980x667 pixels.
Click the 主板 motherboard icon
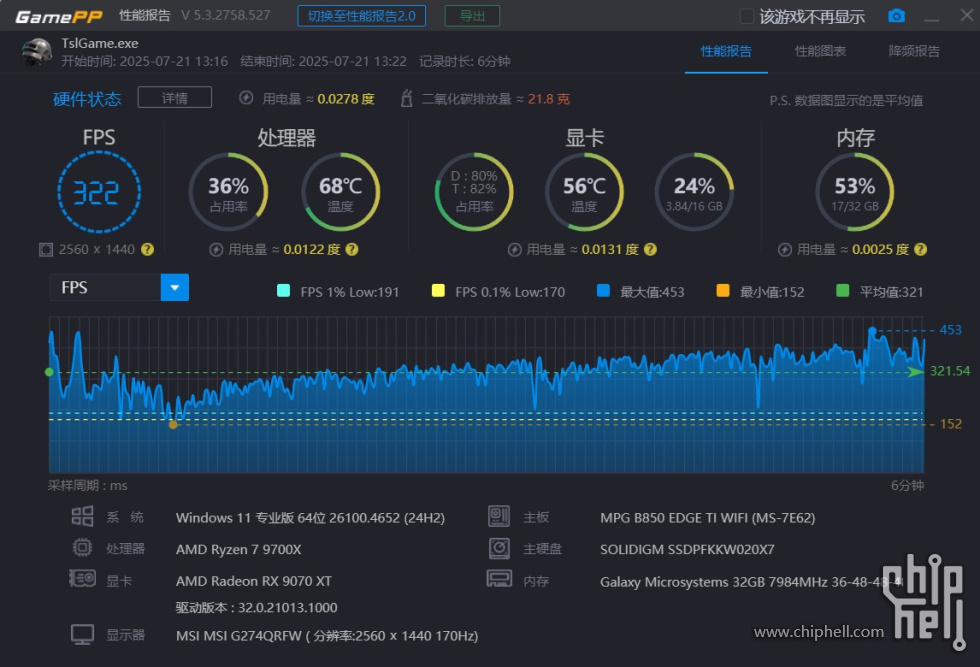tap(499, 516)
